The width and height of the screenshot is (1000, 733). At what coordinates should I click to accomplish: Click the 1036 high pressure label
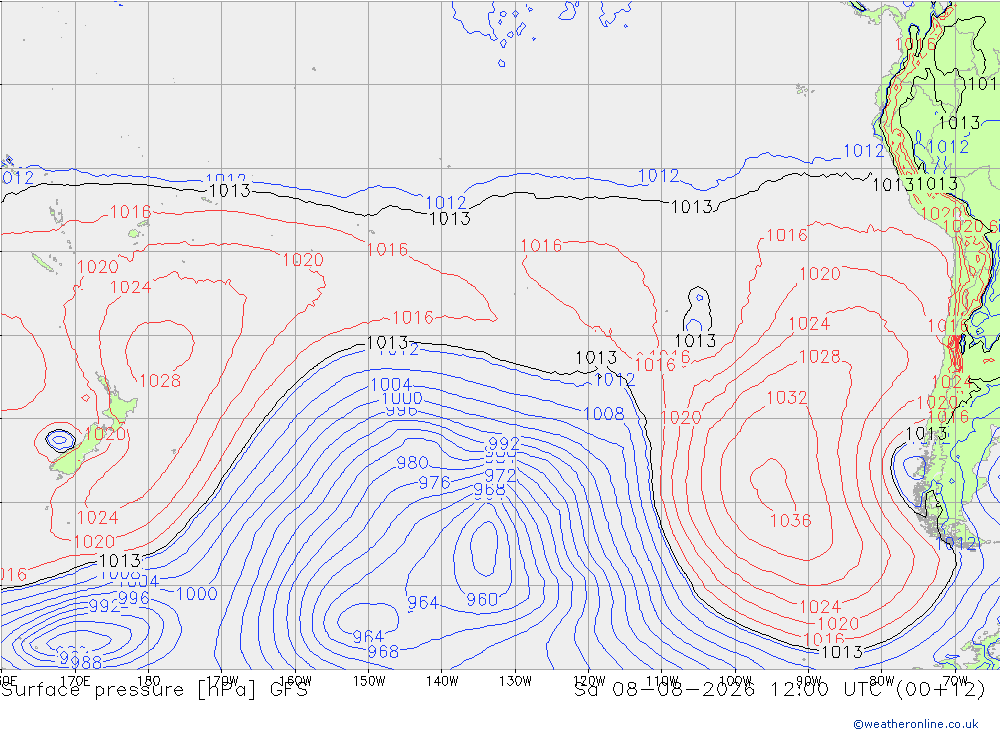(x=790, y=521)
